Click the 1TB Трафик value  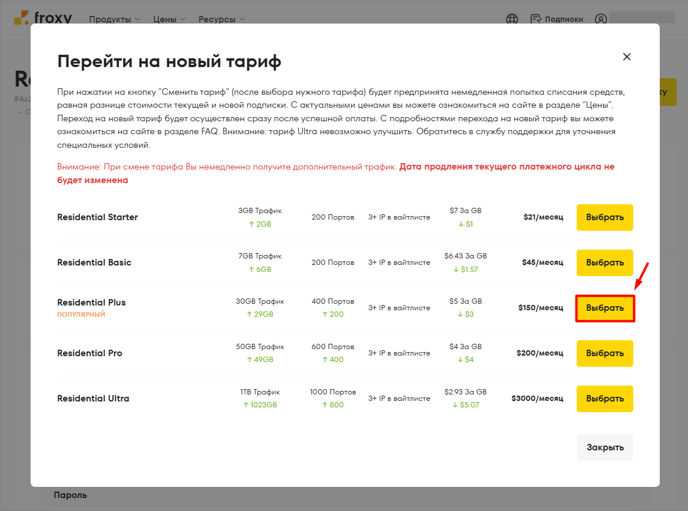click(x=260, y=392)
